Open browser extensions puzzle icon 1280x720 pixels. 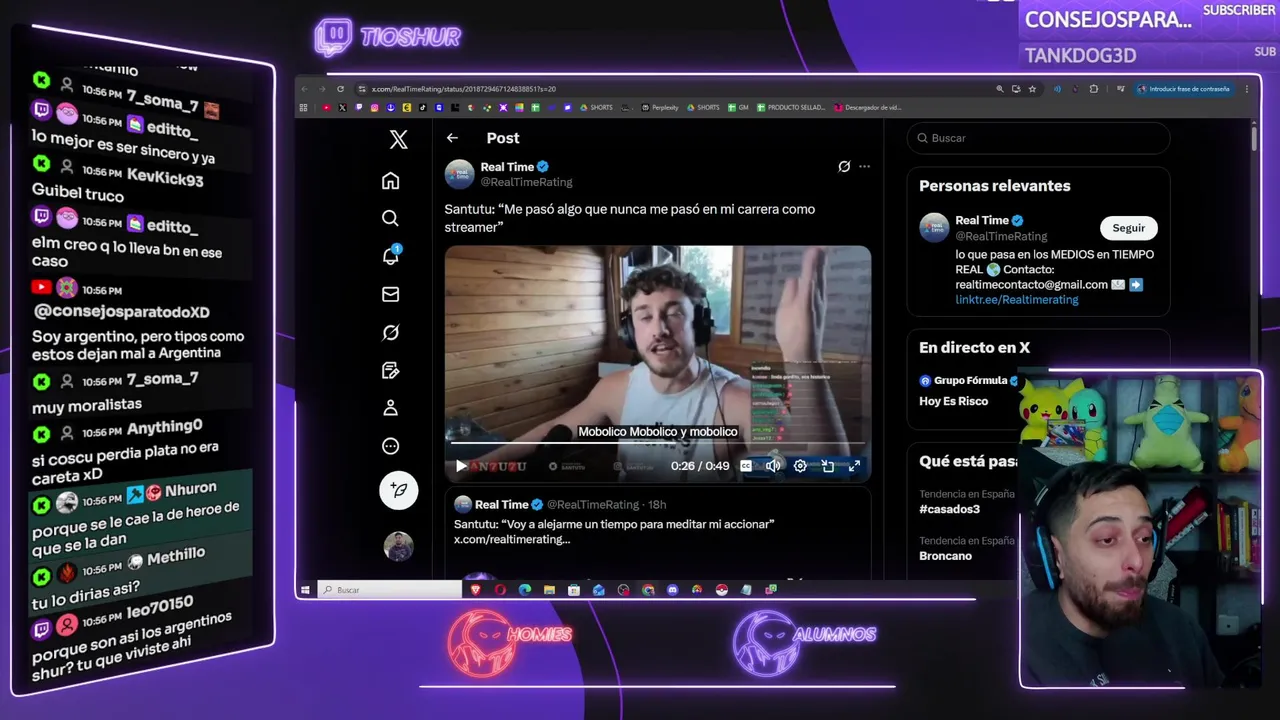coord(1094,89)
